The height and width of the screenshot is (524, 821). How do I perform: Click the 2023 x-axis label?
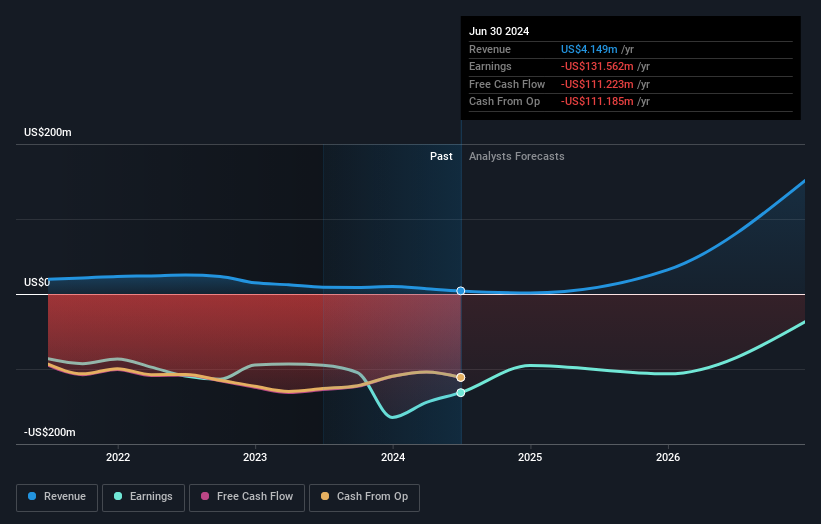(x=255, y=458)
